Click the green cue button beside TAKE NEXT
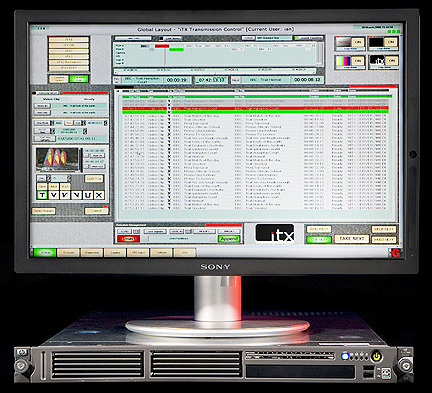This screenshot has width=432, height=393. pos(319,239)
